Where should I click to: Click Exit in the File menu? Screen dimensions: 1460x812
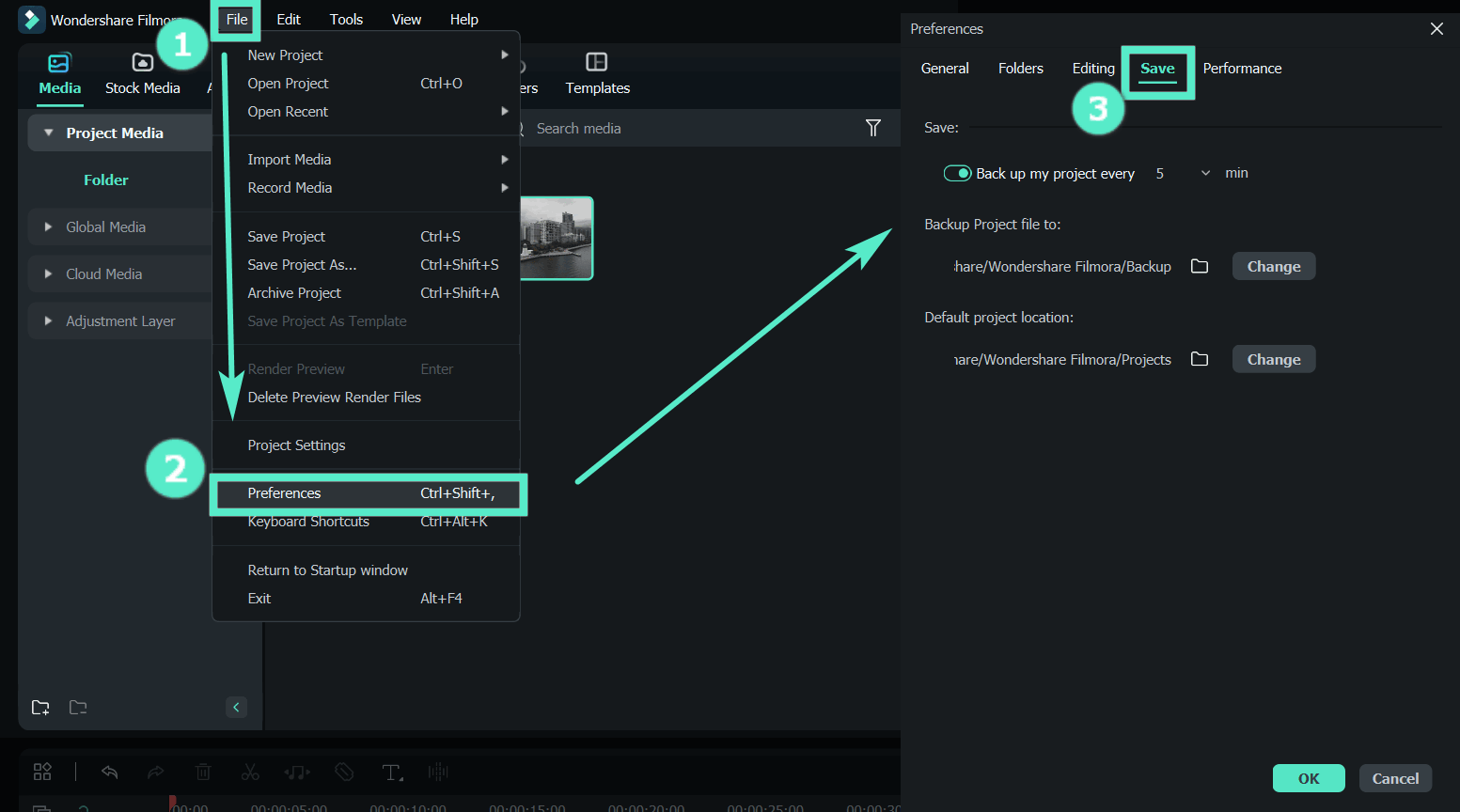pos(367,598)
